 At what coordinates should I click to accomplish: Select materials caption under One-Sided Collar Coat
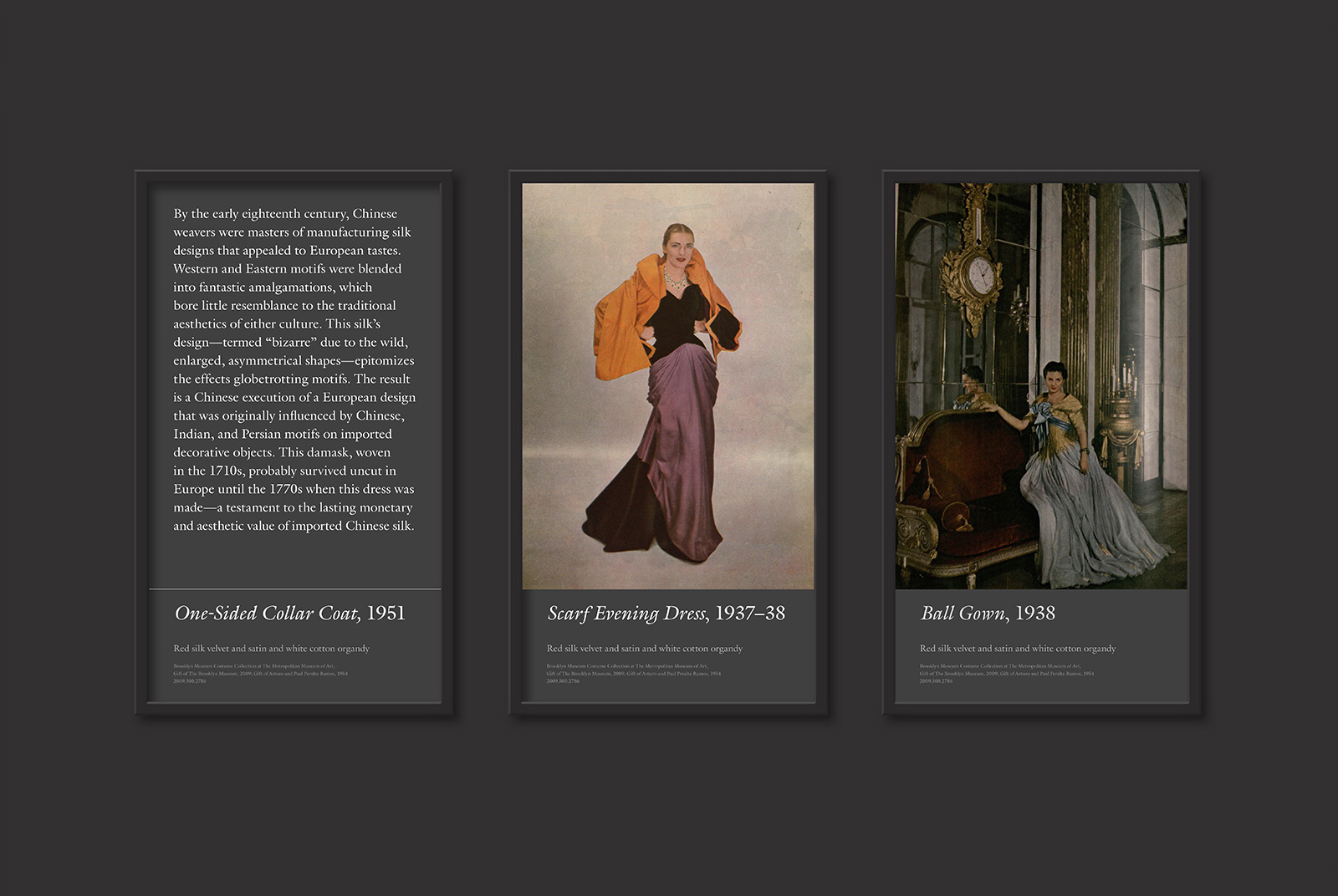pos(271,649)
